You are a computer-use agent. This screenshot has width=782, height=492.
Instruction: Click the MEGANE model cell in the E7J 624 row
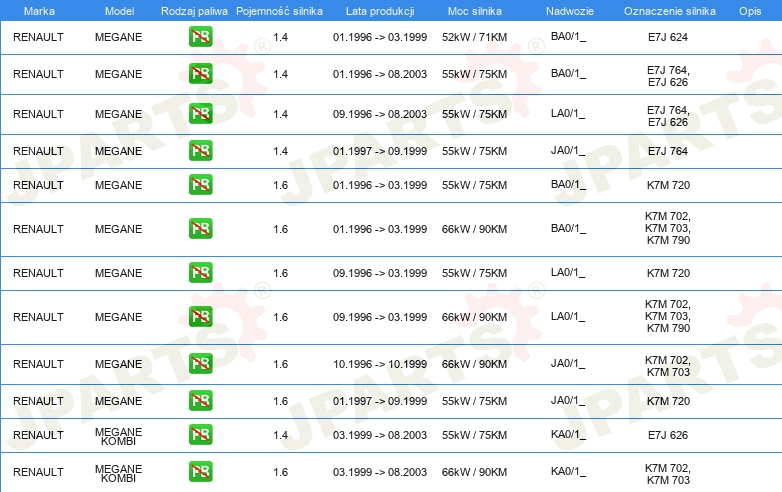(x=119, y=37)
